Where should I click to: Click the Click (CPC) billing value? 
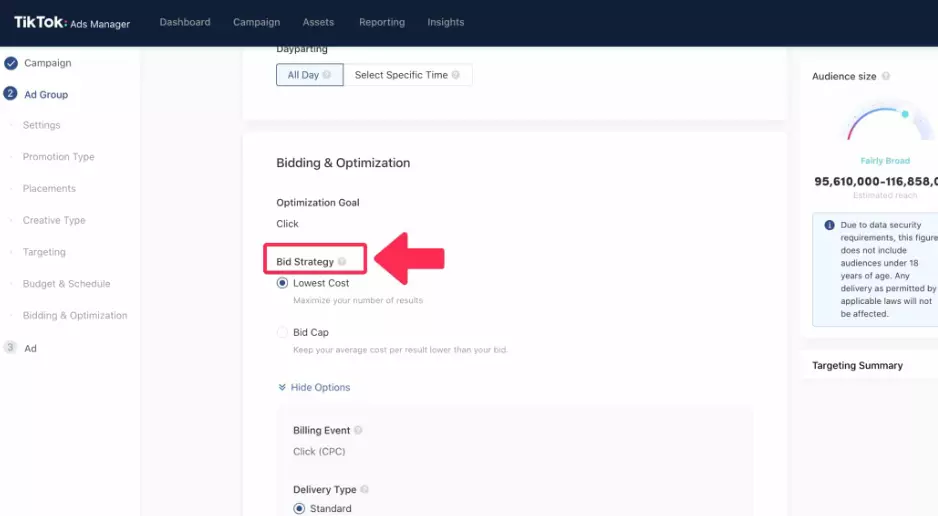click(319, 451)
